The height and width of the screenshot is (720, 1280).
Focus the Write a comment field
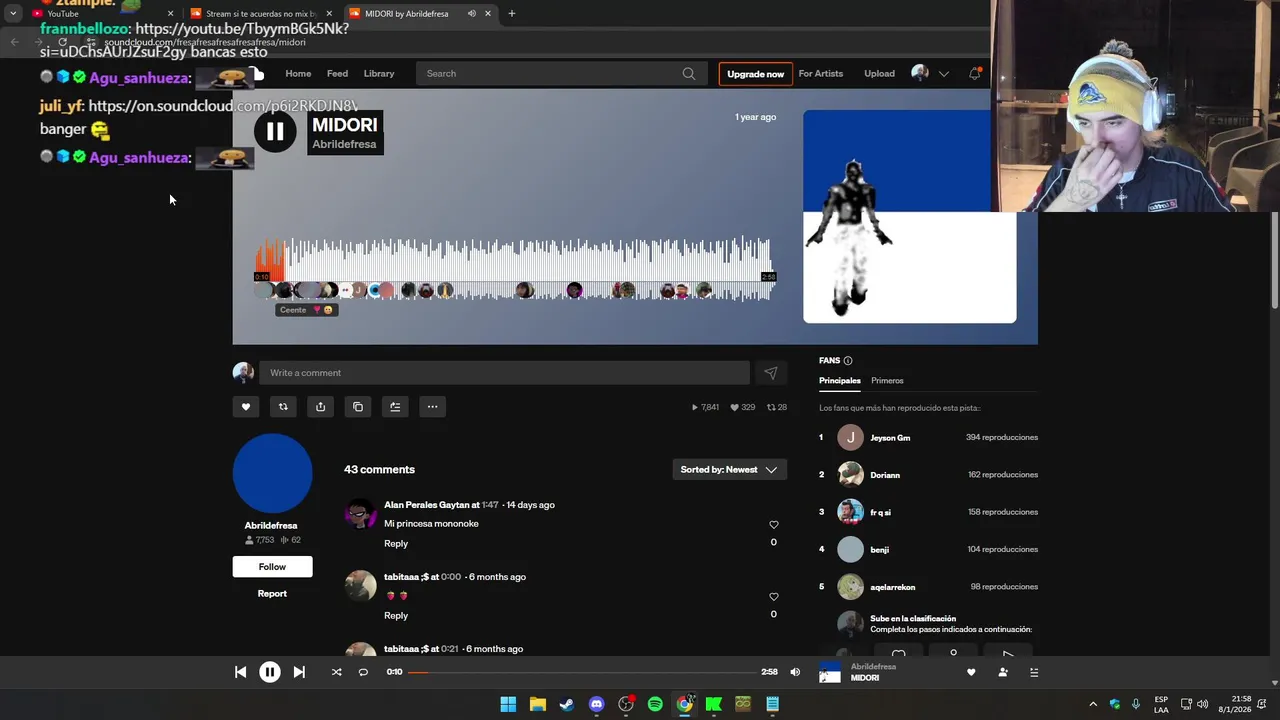coord(504,373)
